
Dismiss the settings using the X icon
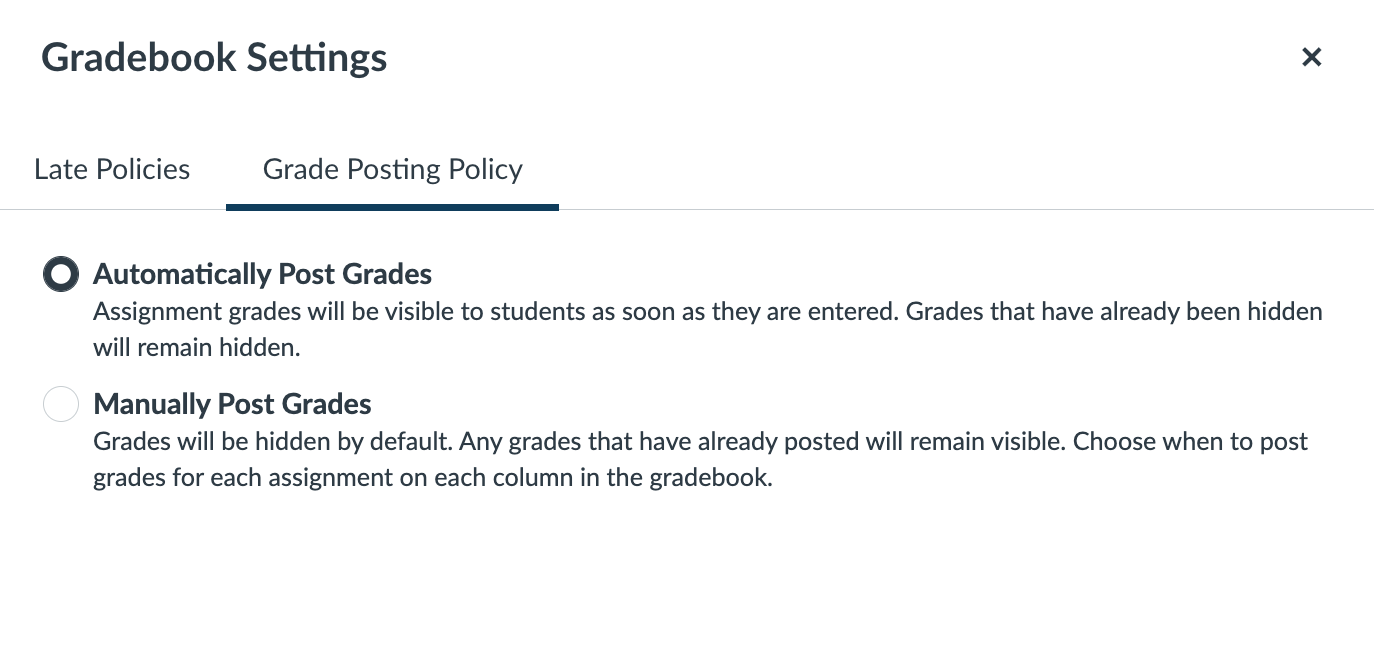pos(1311,57)
